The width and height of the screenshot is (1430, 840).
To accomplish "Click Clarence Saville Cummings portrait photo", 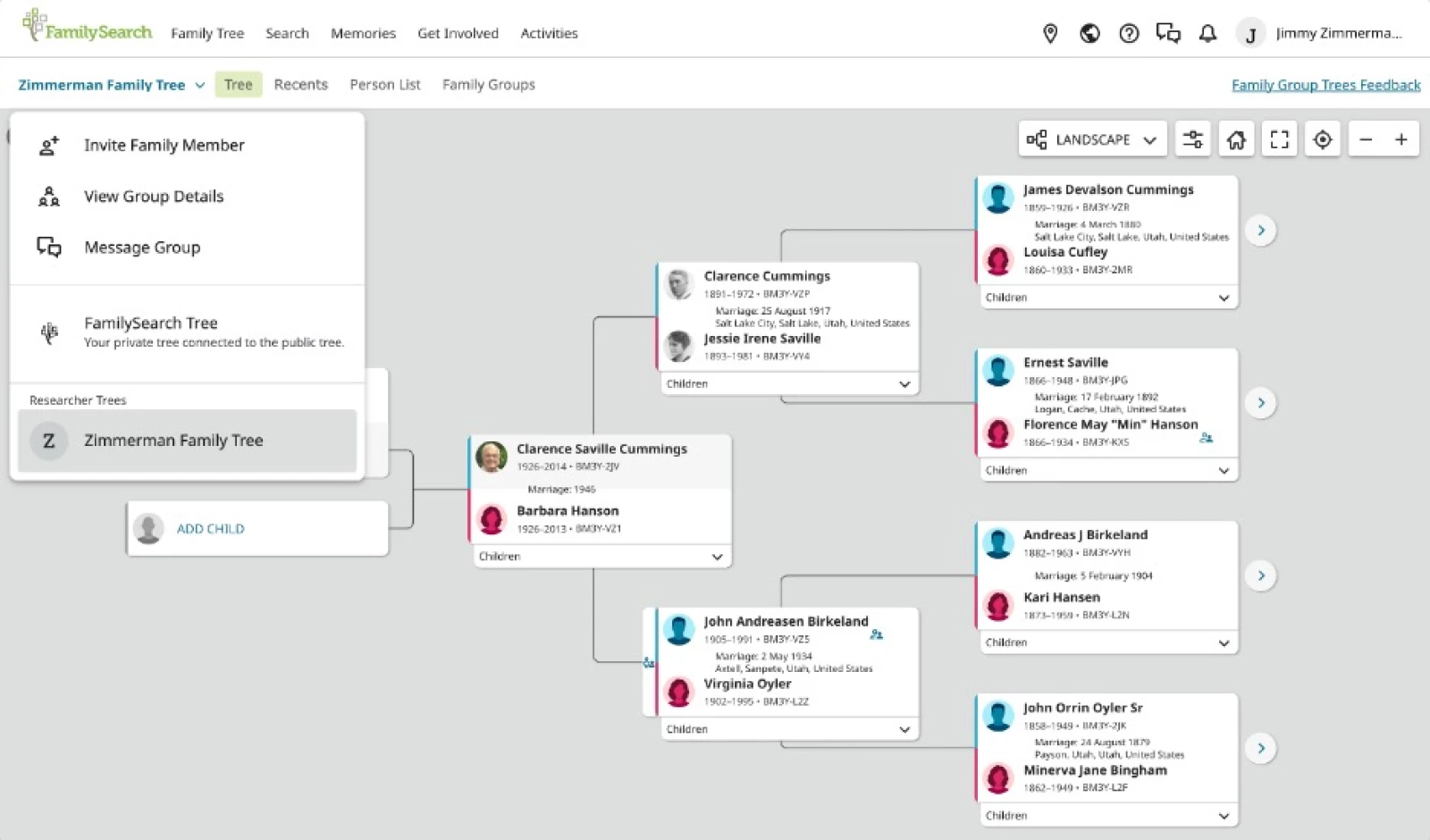I will coord(492,457).
